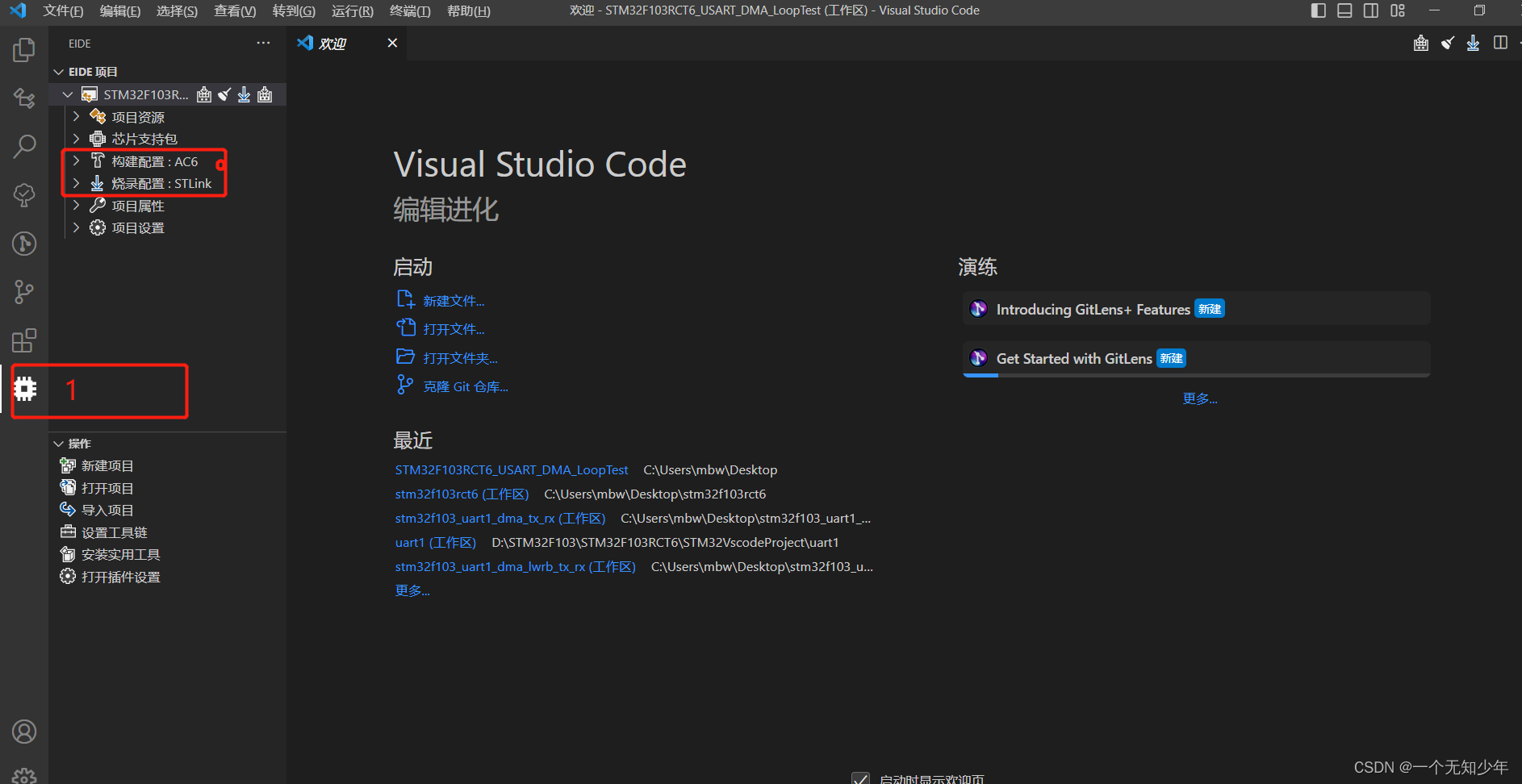
Task: Collapse the EIDE 项目 section
Action: click(x=58, y=72)
